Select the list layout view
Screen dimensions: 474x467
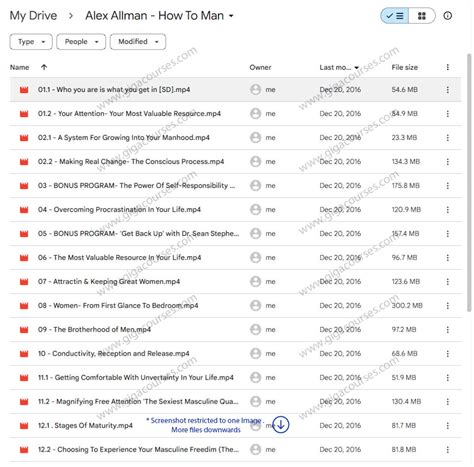[x=395, y=16]
